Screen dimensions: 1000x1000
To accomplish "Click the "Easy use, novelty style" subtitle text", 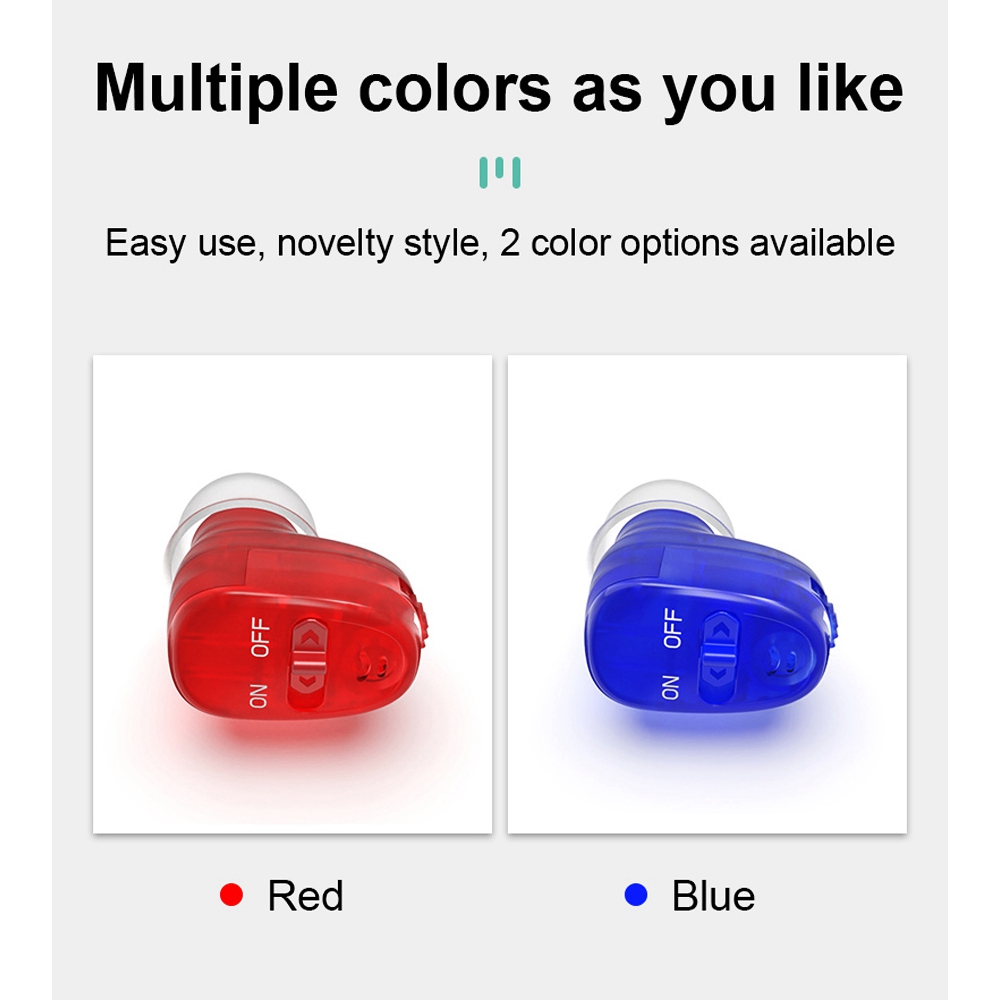I will (x=499, y=243).
